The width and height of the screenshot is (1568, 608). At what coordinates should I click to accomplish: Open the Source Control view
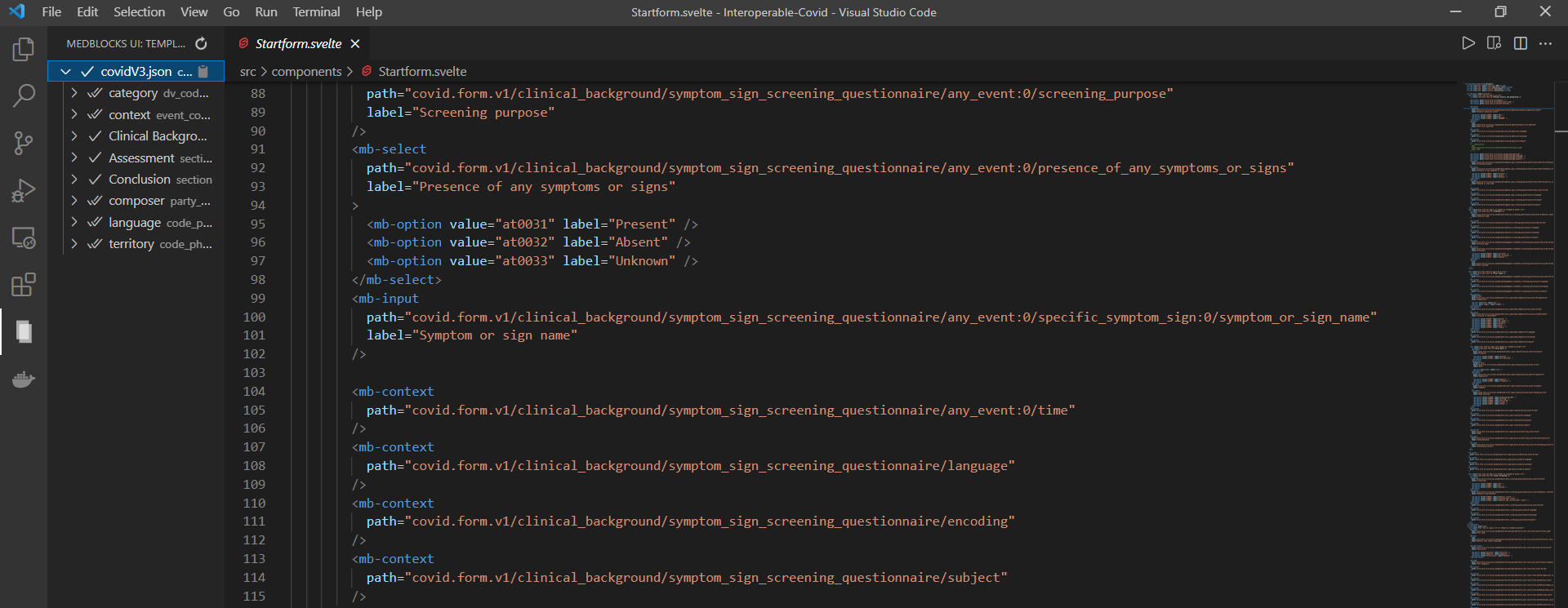coord(24,144)
